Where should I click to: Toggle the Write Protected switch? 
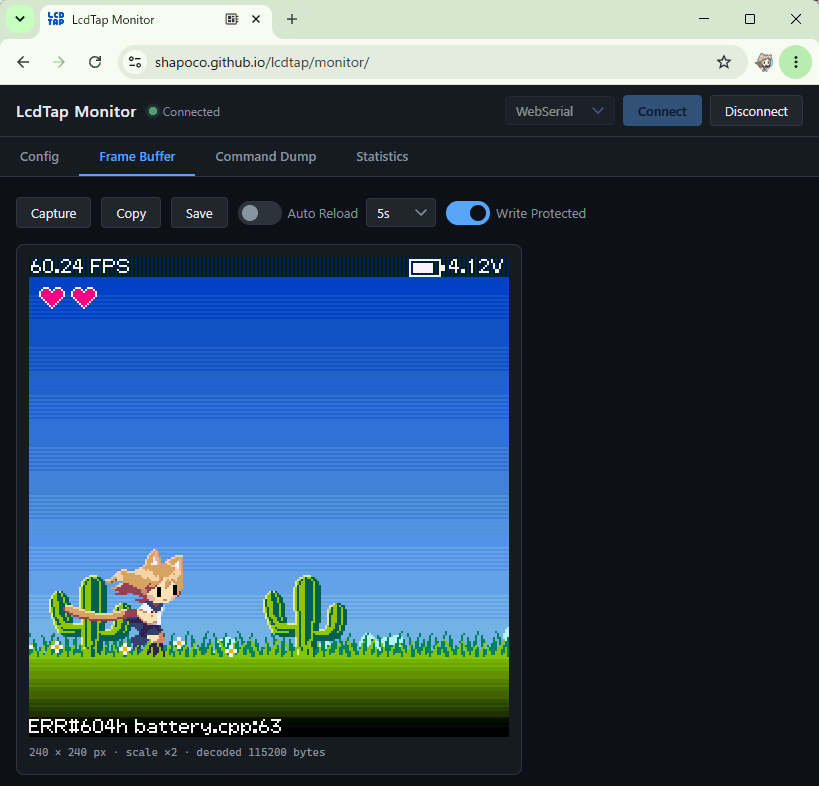tap(467, 213)
